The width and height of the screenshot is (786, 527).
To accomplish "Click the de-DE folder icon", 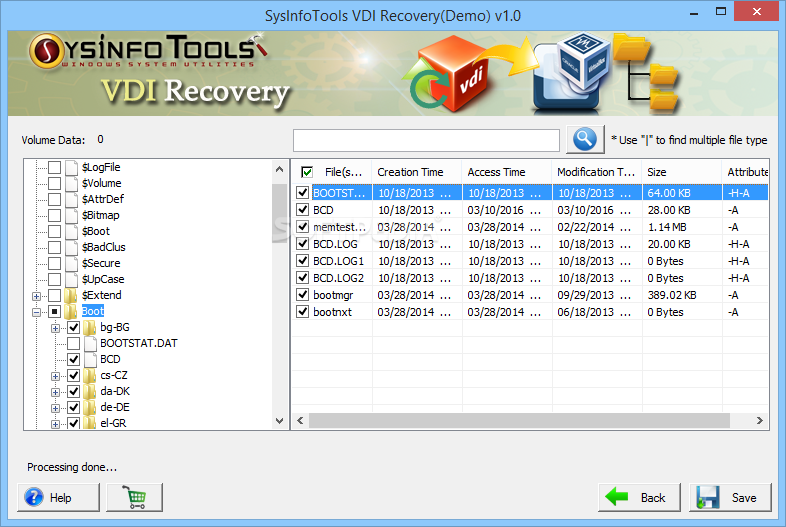I will pos(90,408).
